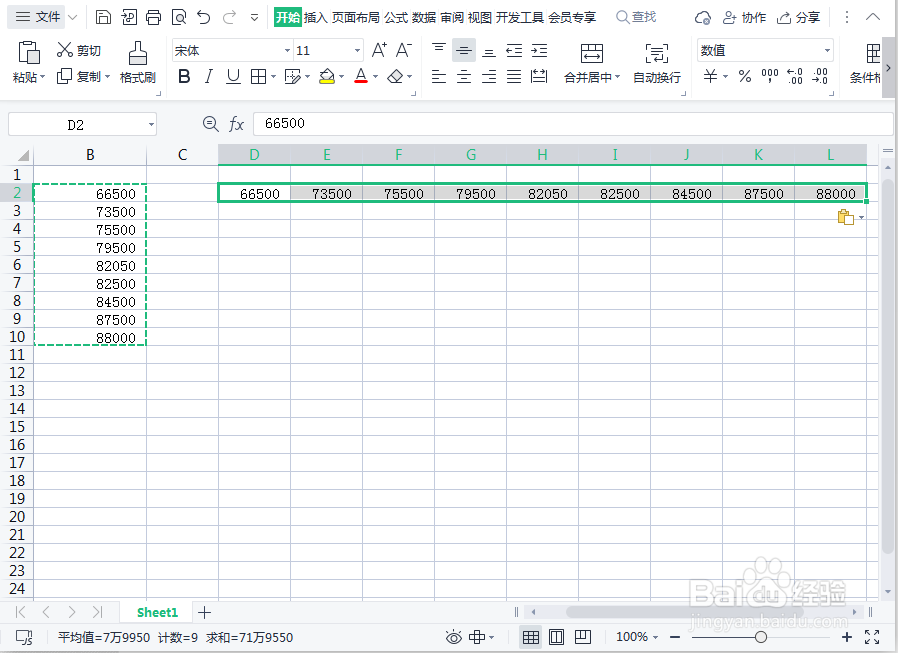The height and width of the screenshot is (653, 898).
Task: Toggle underline formatting
Action: click(x=233, y=77)
